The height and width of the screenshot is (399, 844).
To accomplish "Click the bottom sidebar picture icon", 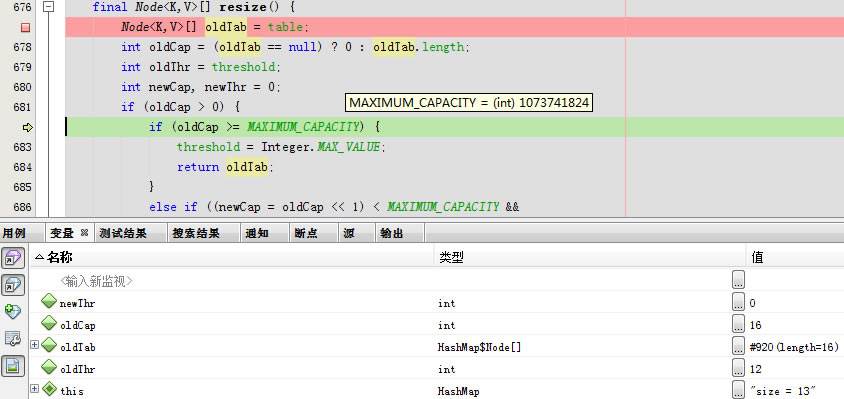I will pyautogui.click(x=13, y=366).
